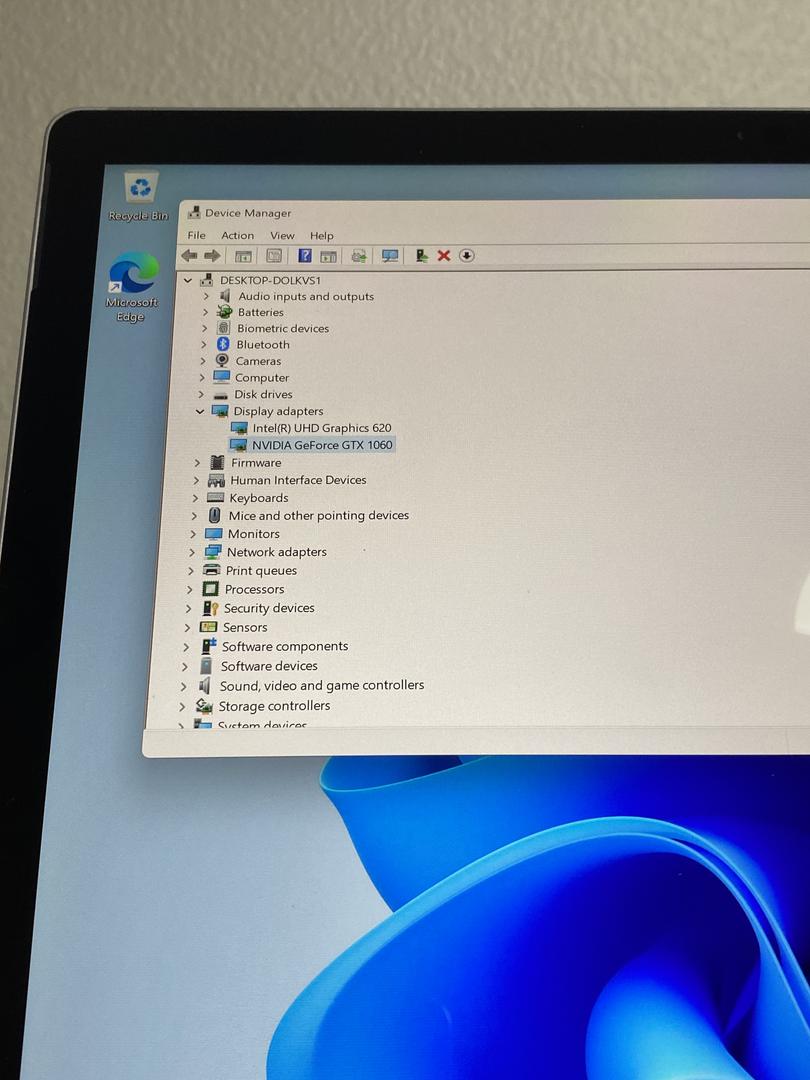Select Mice and other pointing devices row

[x=318, y=515]
